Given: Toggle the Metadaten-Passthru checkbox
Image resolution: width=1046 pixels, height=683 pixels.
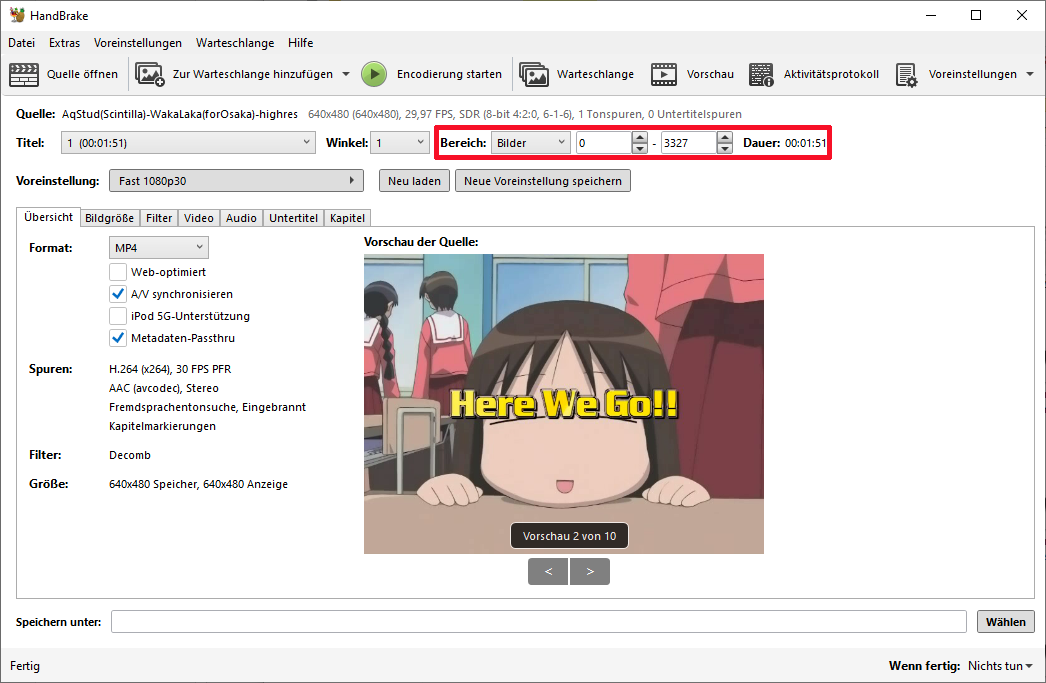Looking at the screenshot, I should [118, 337].
